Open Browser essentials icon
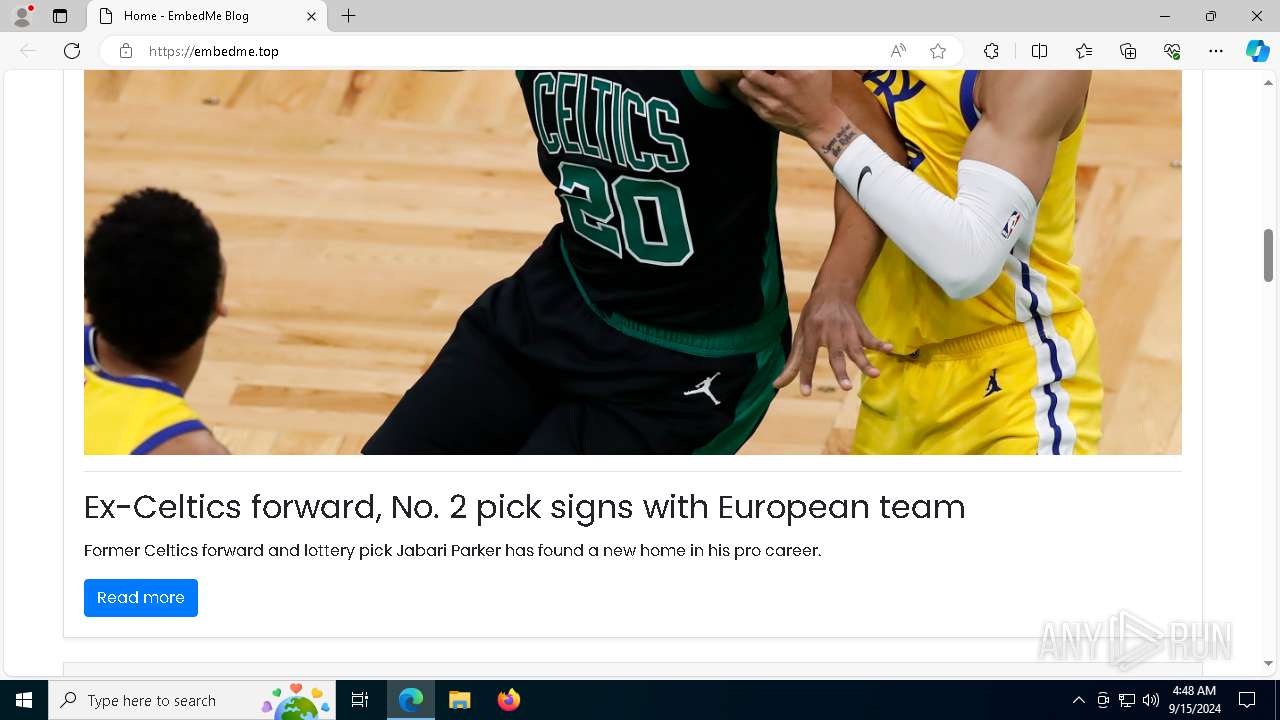The image size is (1280, 720). (x=1172, y=51)
